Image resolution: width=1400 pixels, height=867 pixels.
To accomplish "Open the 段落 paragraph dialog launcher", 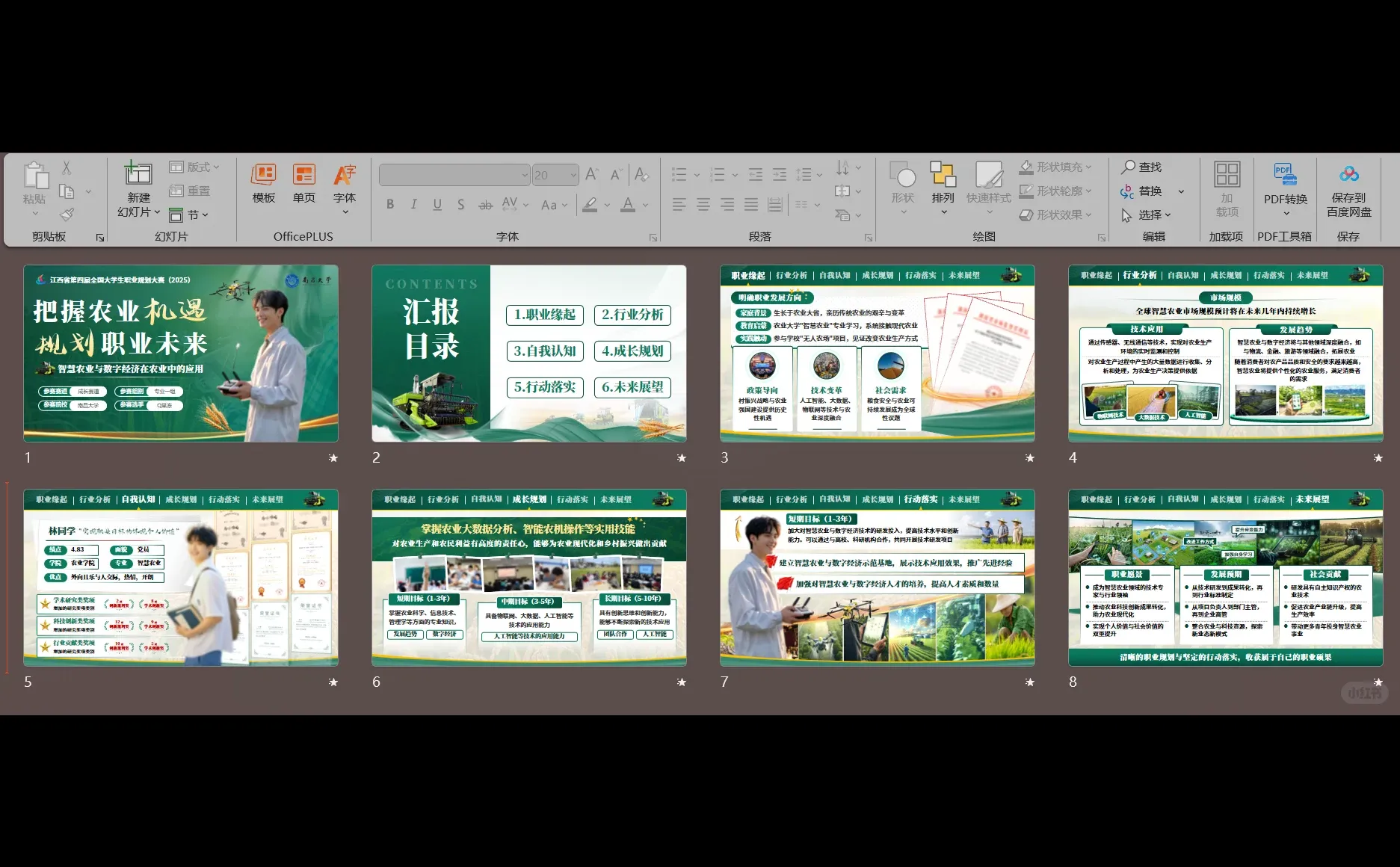I will (869, 238).
